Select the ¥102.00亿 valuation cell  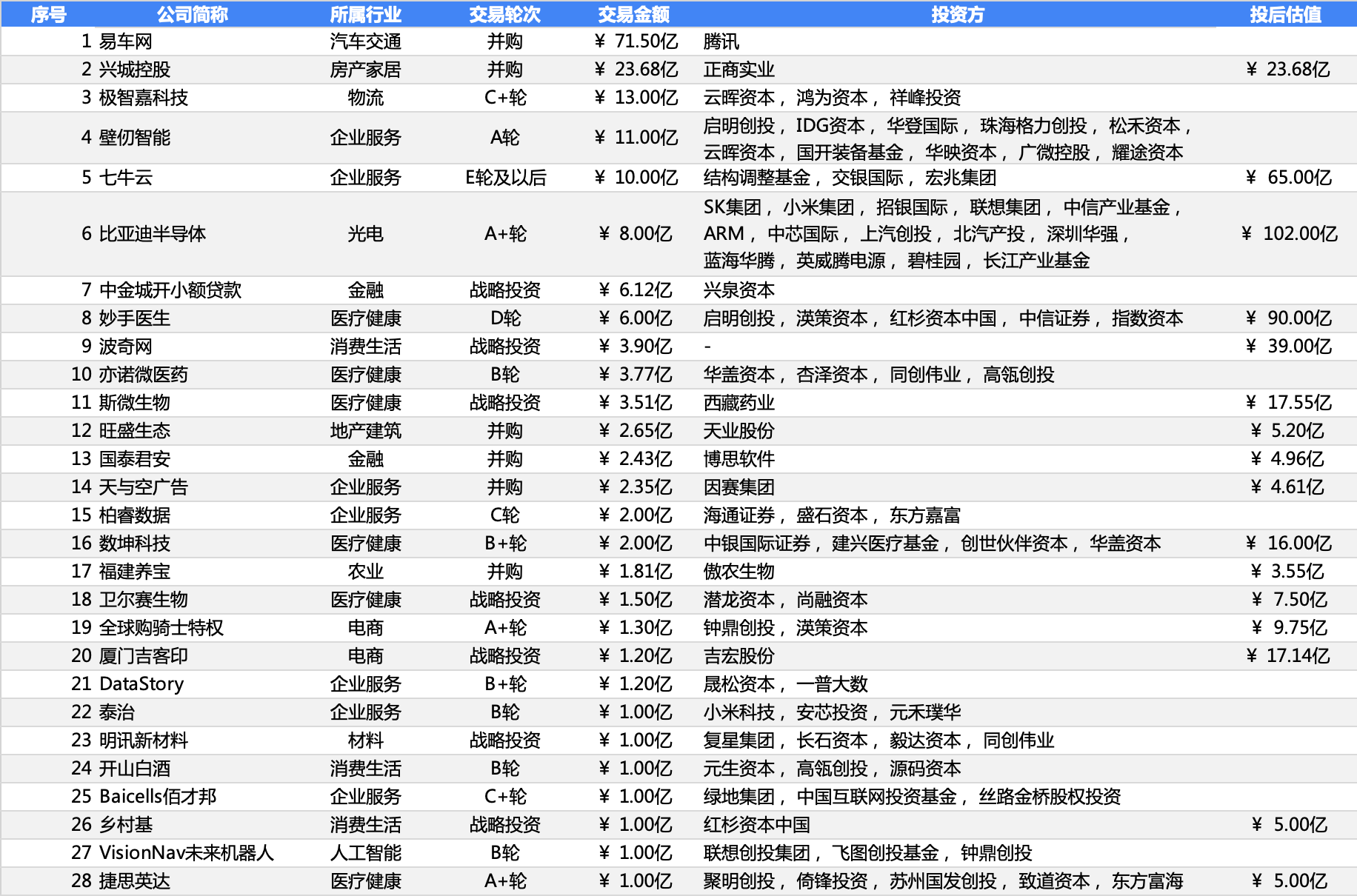pos(1290,234)
